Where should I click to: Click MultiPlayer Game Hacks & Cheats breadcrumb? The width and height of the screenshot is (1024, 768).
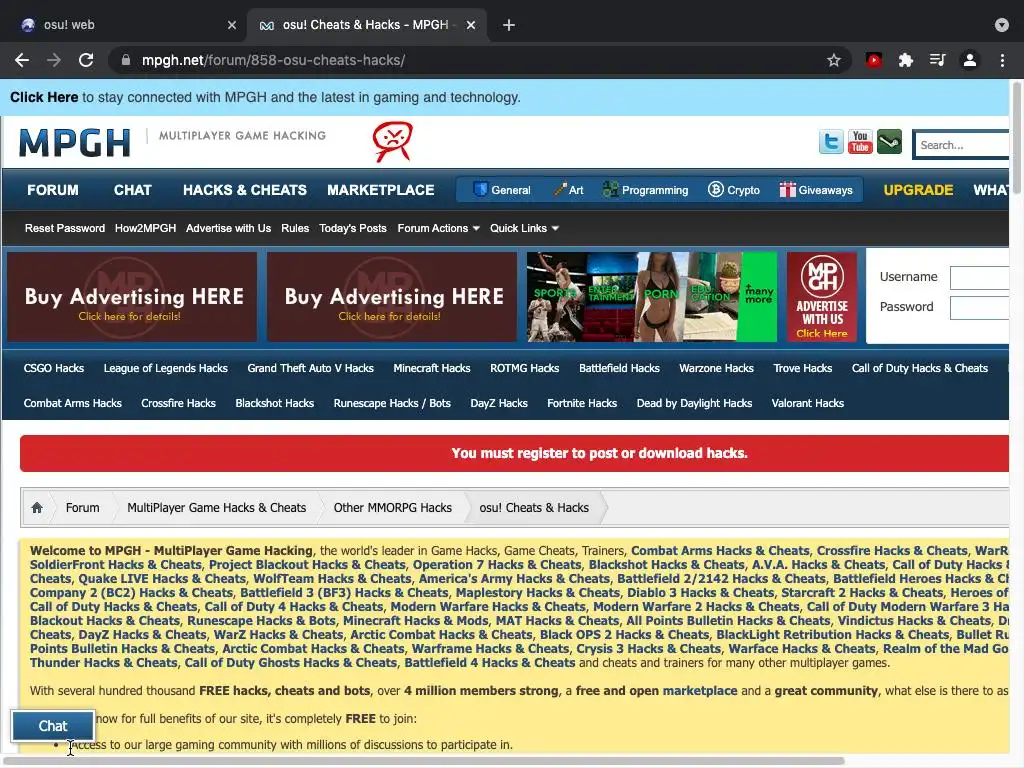click(216, 508)
